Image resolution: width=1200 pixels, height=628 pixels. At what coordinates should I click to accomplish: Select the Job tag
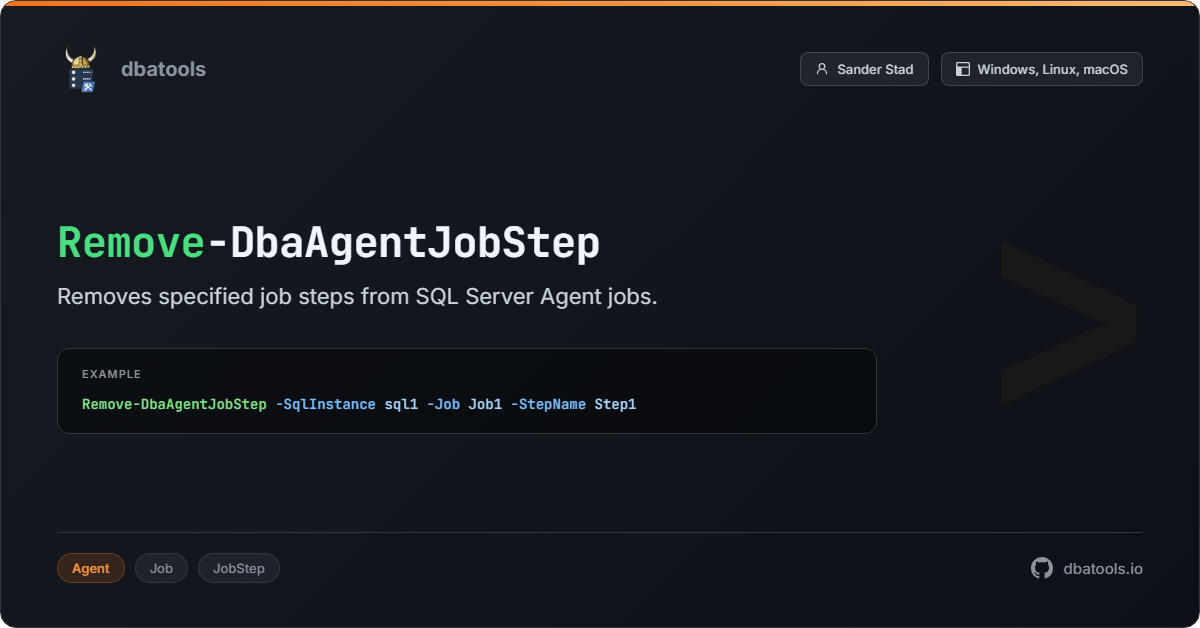[161, 568]
